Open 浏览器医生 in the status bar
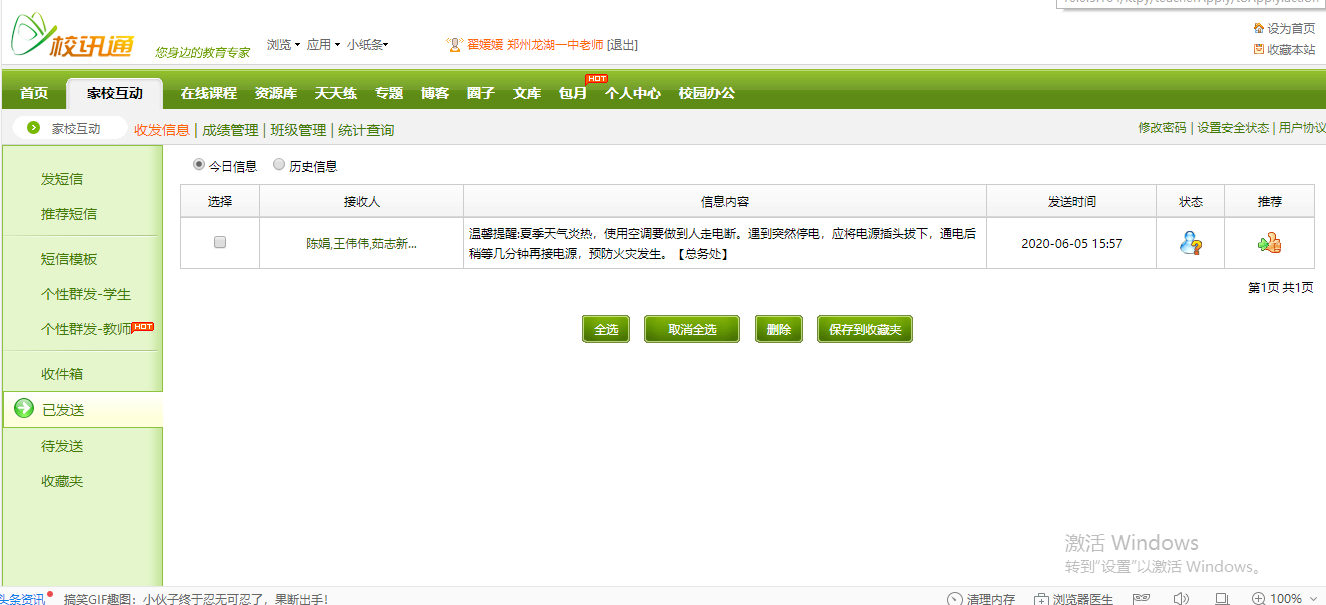 (1074, 598)
